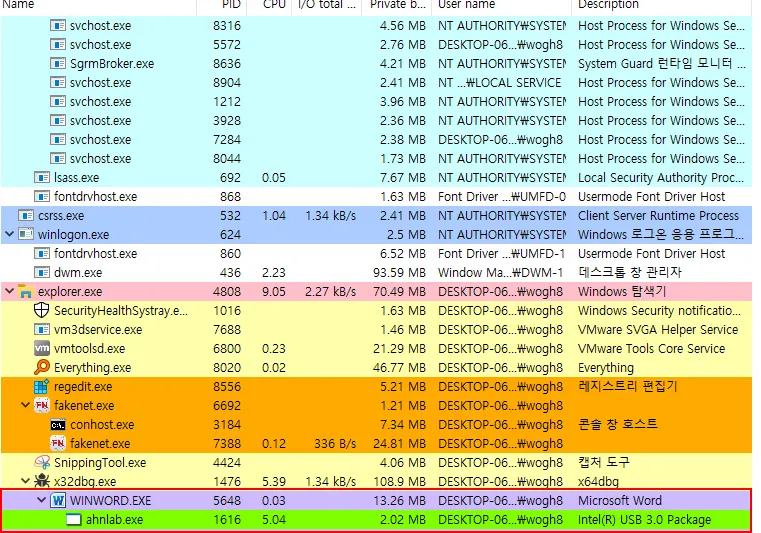The image size is (761, 533).
Task: Click the conhost.exe console icon
Action: pos(58,425)
